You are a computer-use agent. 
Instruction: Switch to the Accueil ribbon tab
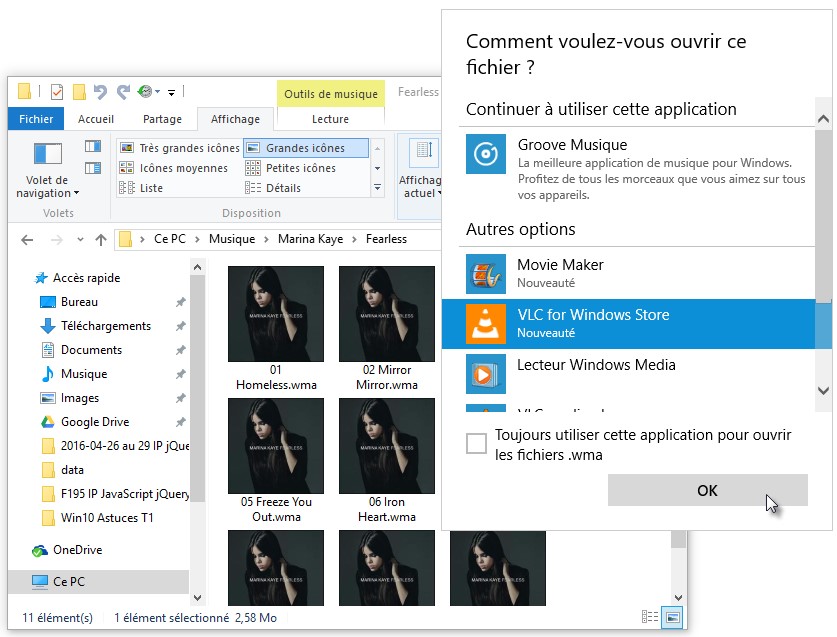(96, 119)
